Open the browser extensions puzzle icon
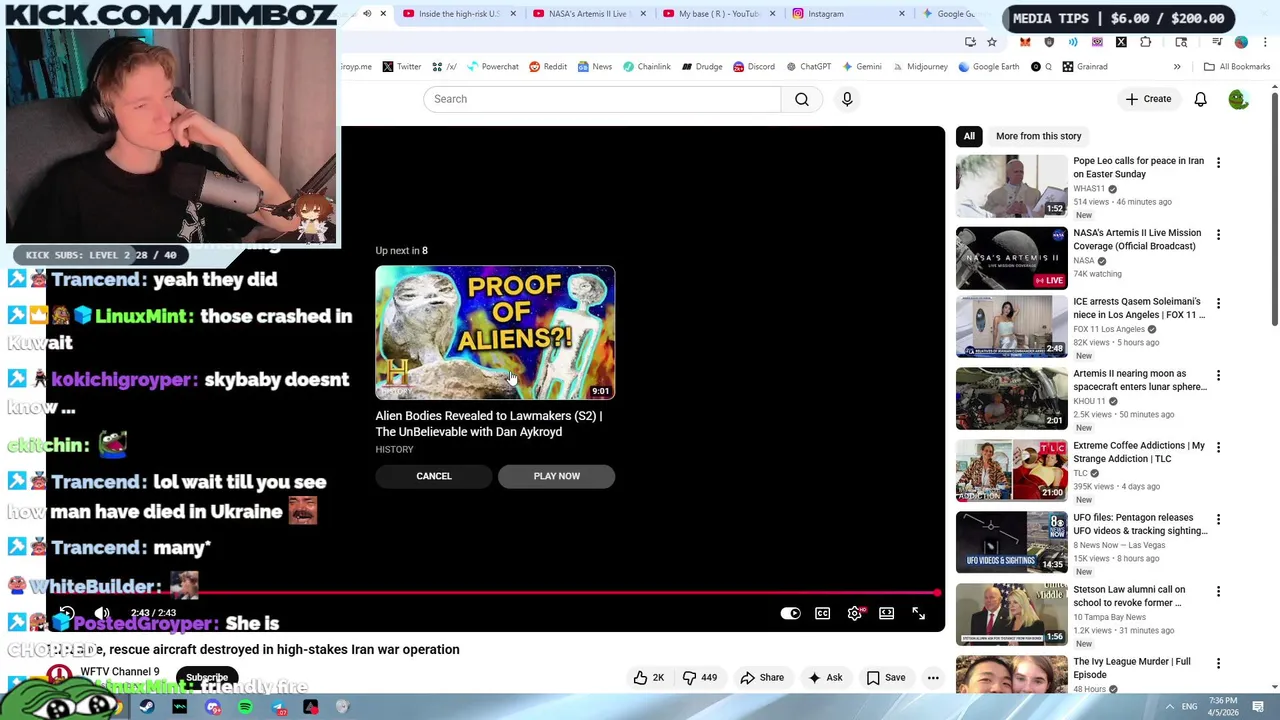The height and width of the screenshot is (720, 1280). point(1145,42)
